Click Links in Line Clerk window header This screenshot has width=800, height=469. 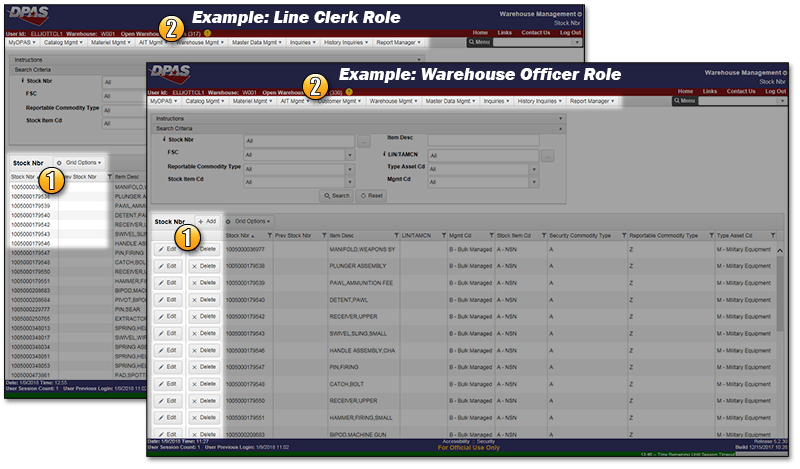click(x=505, y=33)
